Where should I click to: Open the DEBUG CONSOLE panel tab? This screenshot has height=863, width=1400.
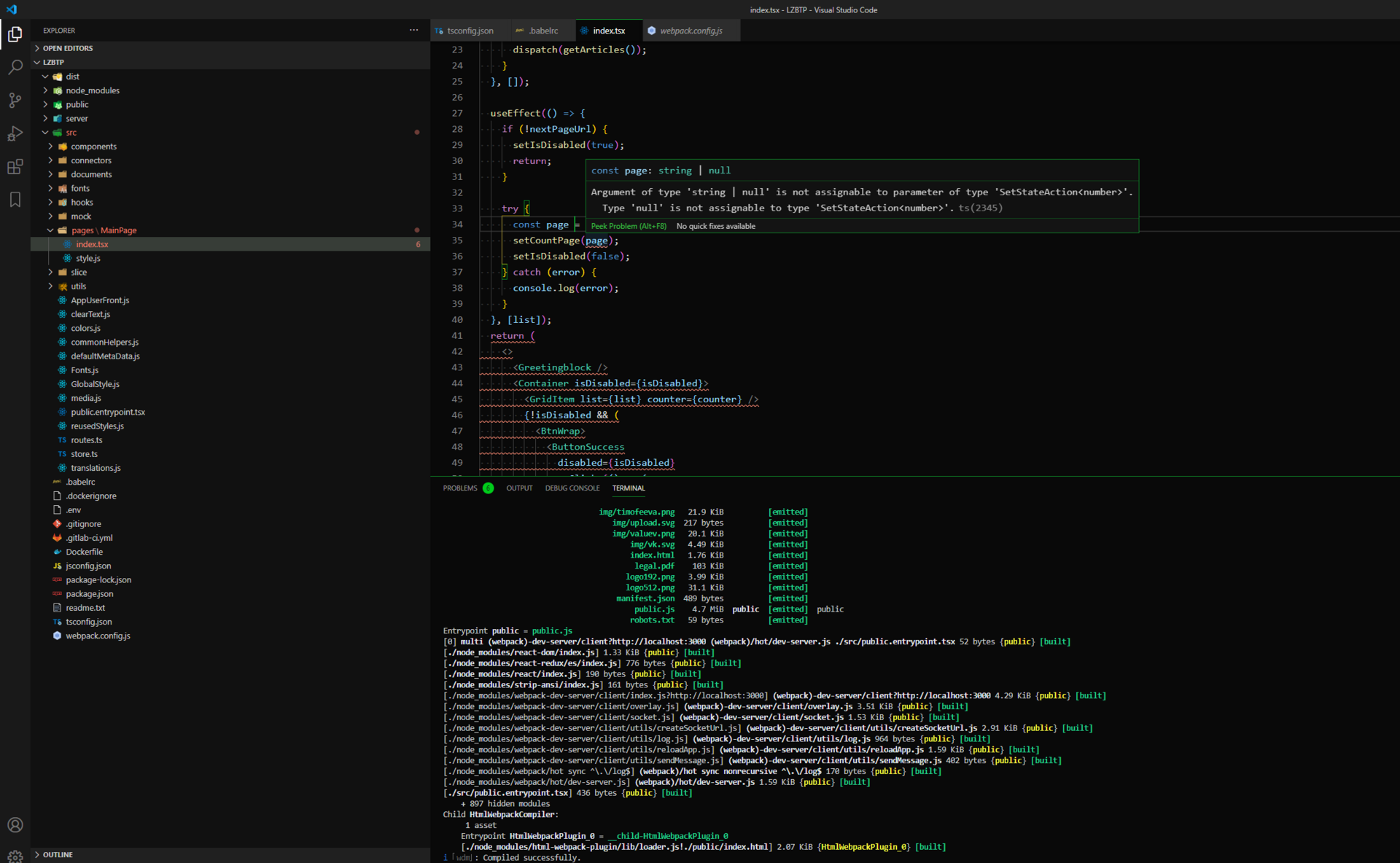pyautogui.click(x=572, y=488)
